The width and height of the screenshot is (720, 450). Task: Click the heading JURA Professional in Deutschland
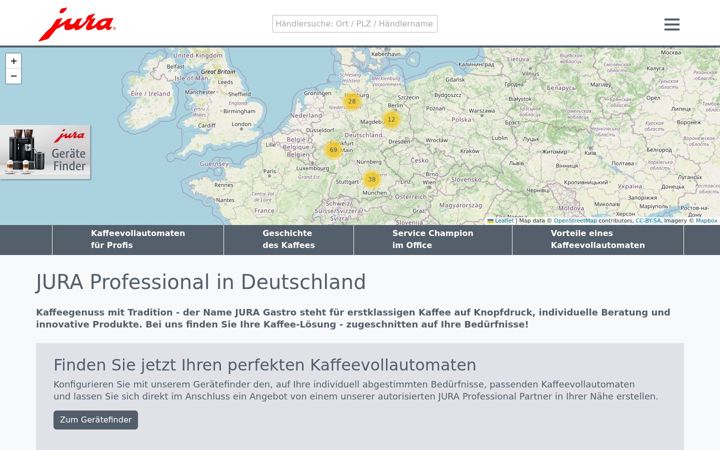click(201, 282)
